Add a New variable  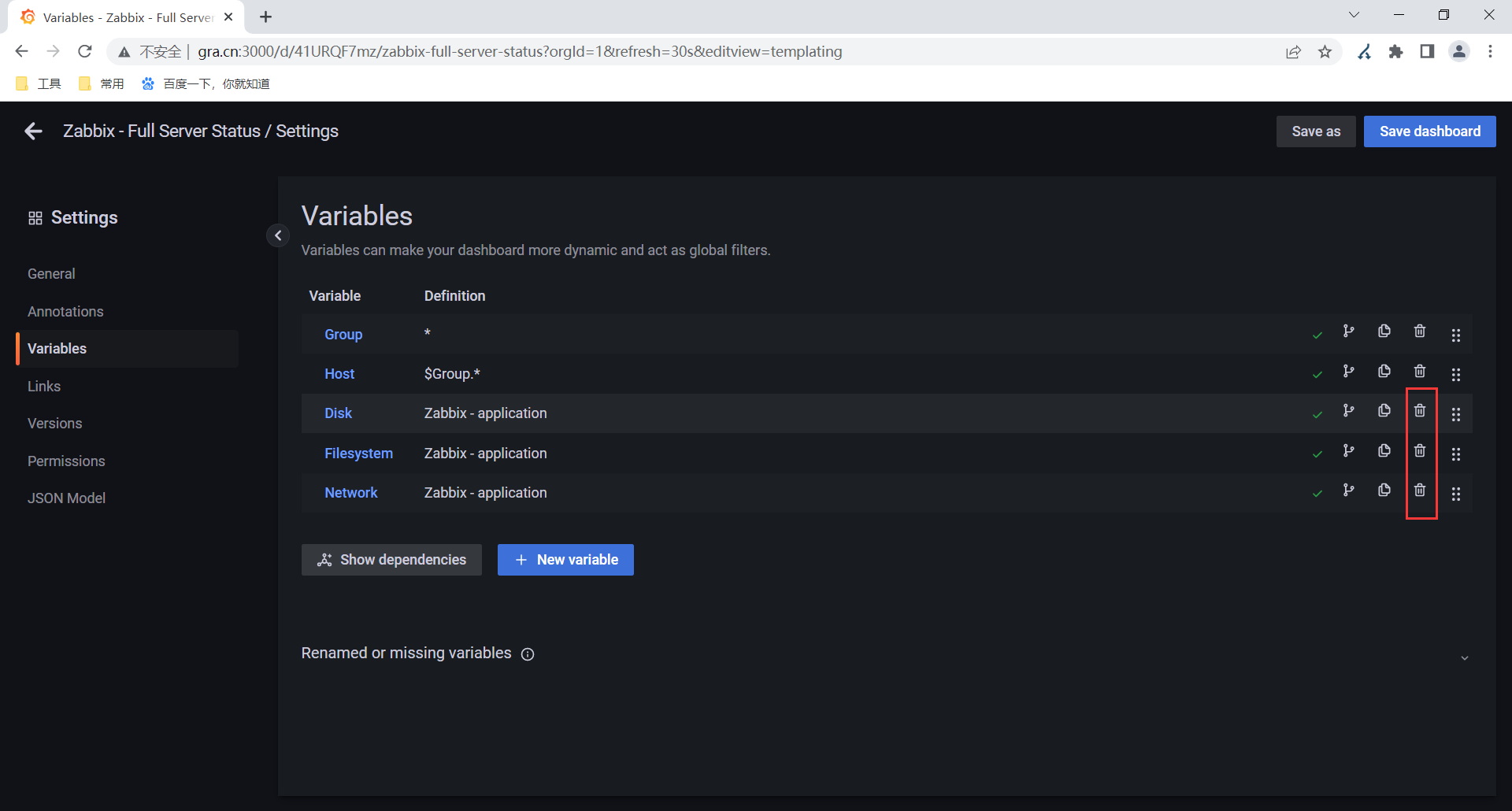[x=565, y=560]
